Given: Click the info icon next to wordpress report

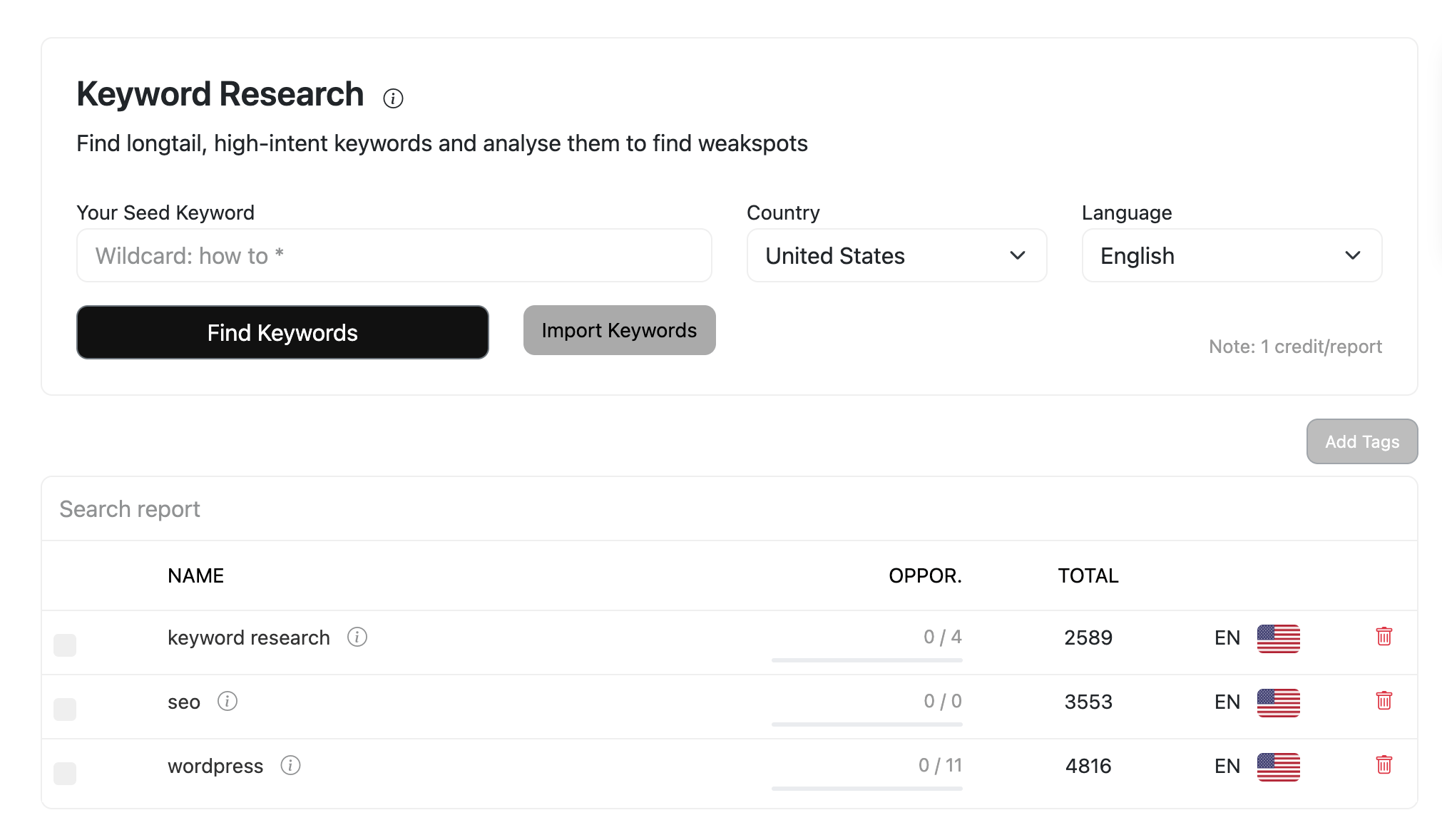Looking at the screenshot, I should click(290, 766).
